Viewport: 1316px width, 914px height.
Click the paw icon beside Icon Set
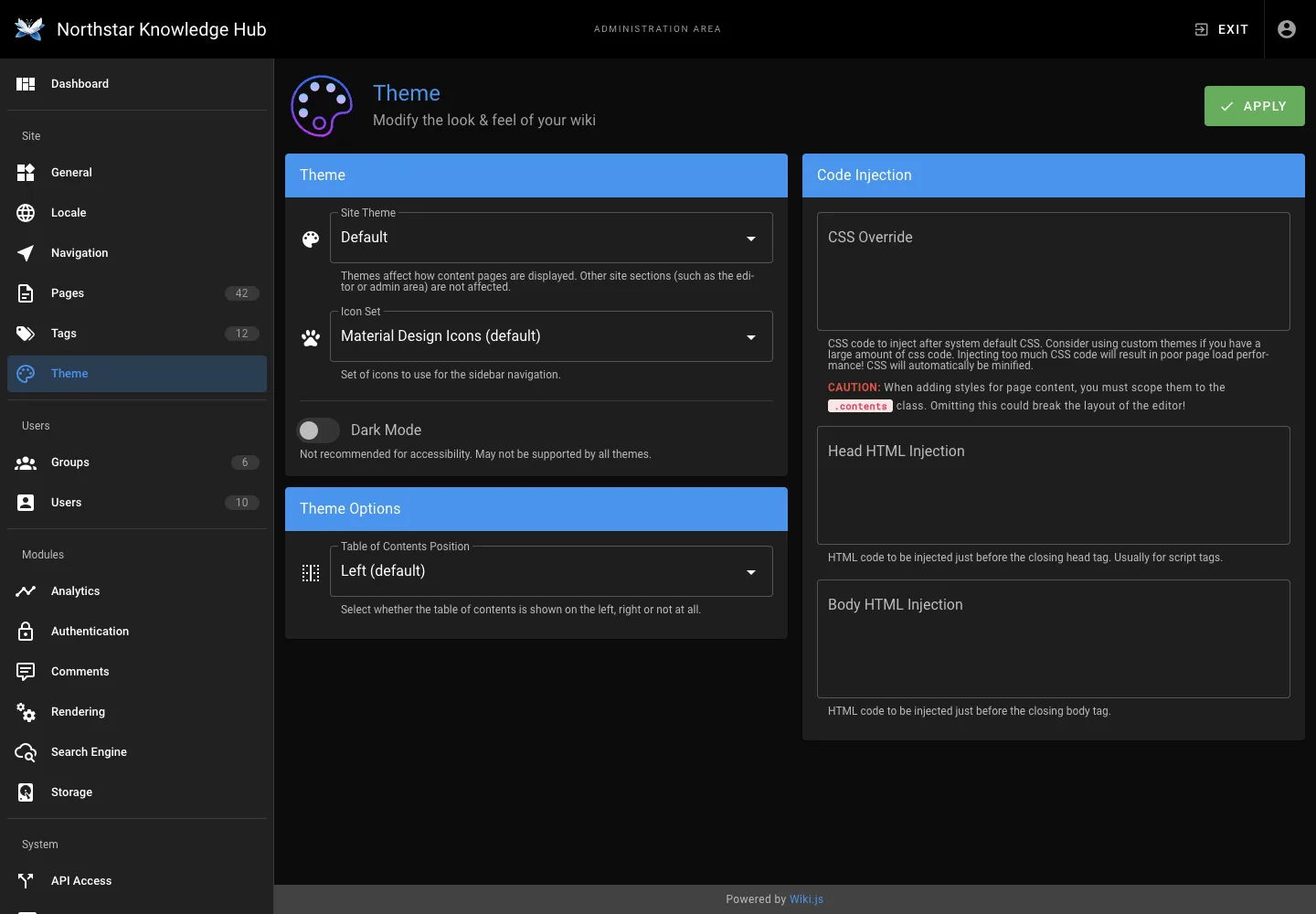click(x=311, y=338)
